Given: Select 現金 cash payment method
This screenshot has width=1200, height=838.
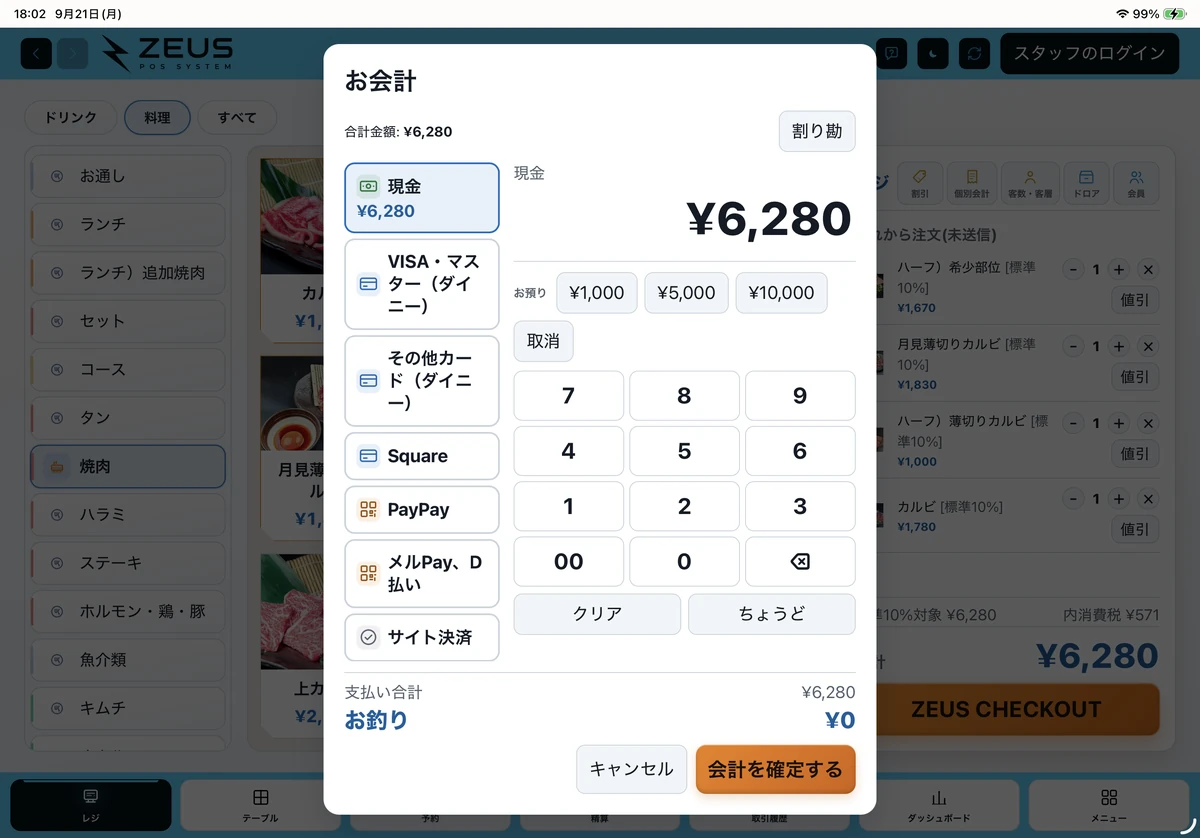Looking at the screenshot, I should pyautogui.click(x=422, y=198).
